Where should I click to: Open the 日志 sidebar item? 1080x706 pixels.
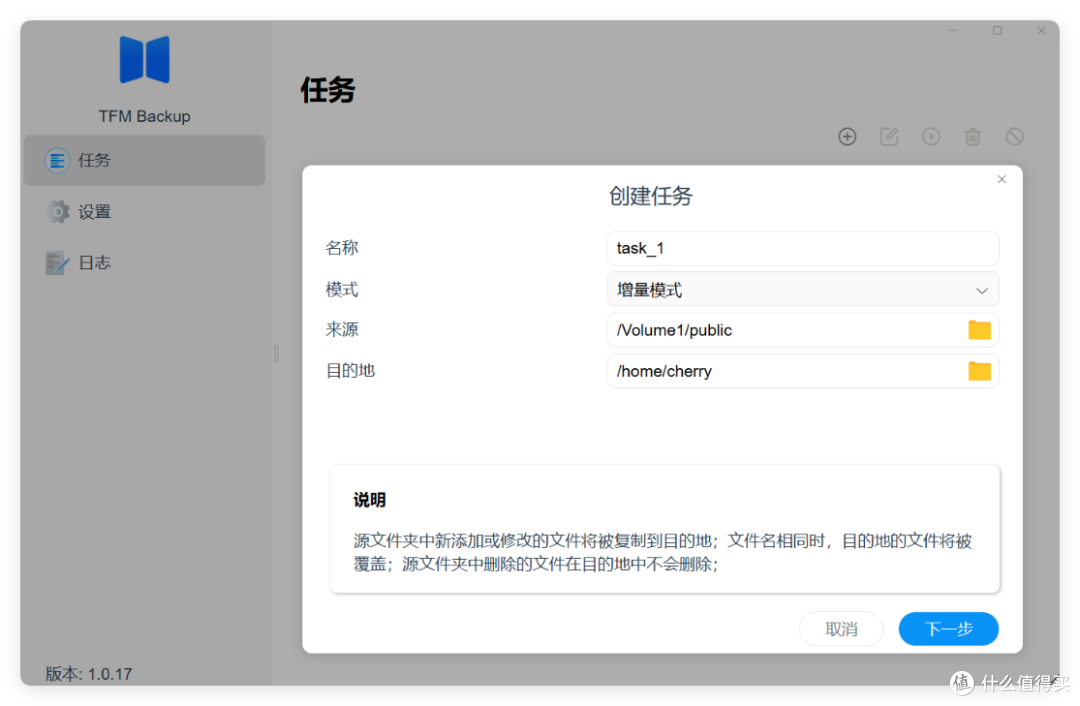145,262
